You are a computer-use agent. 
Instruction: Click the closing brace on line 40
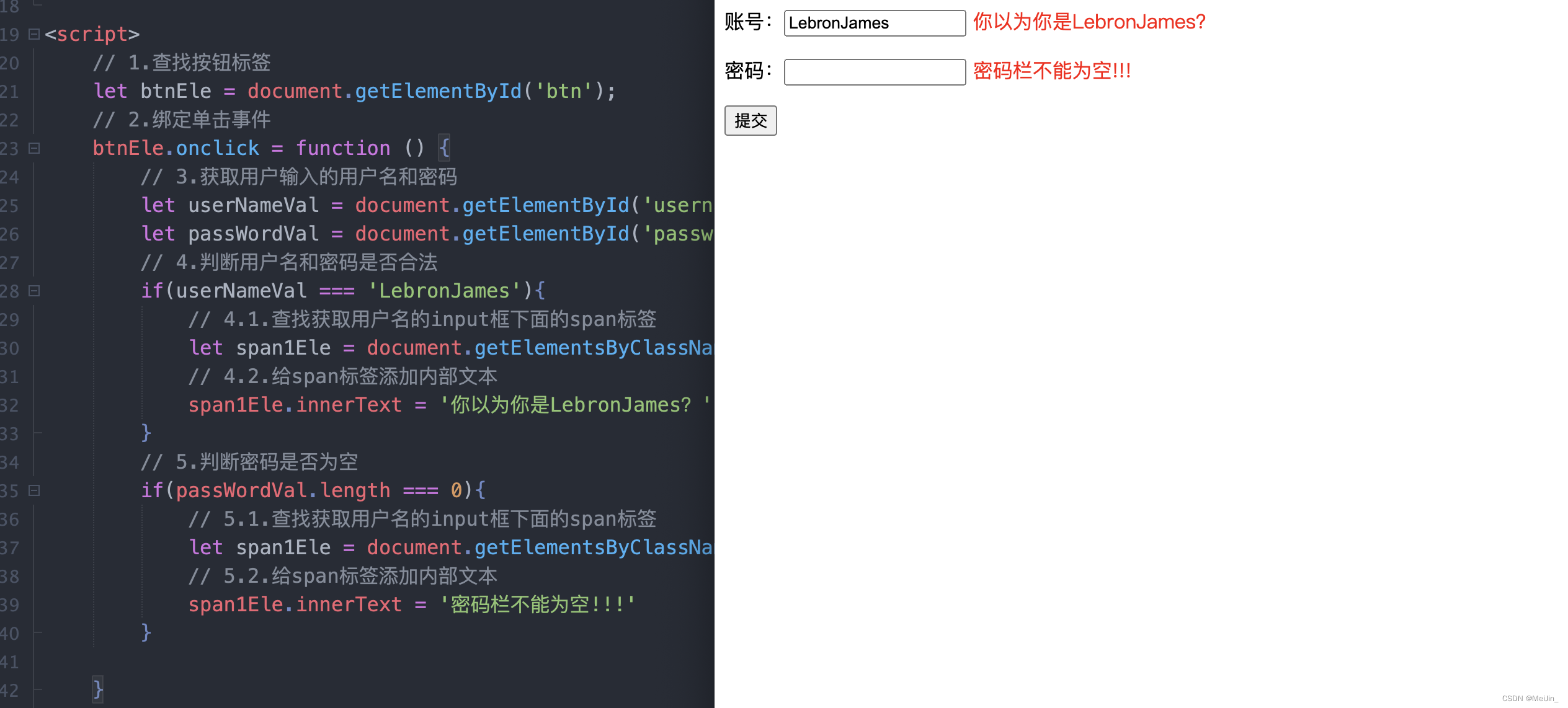tap(146, 632)
